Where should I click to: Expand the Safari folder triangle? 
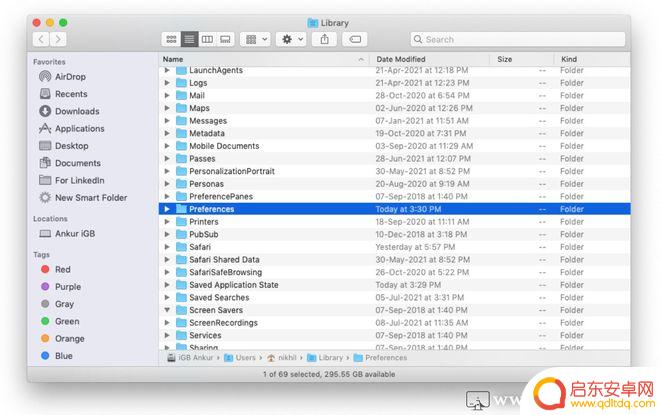click(167, 247)
